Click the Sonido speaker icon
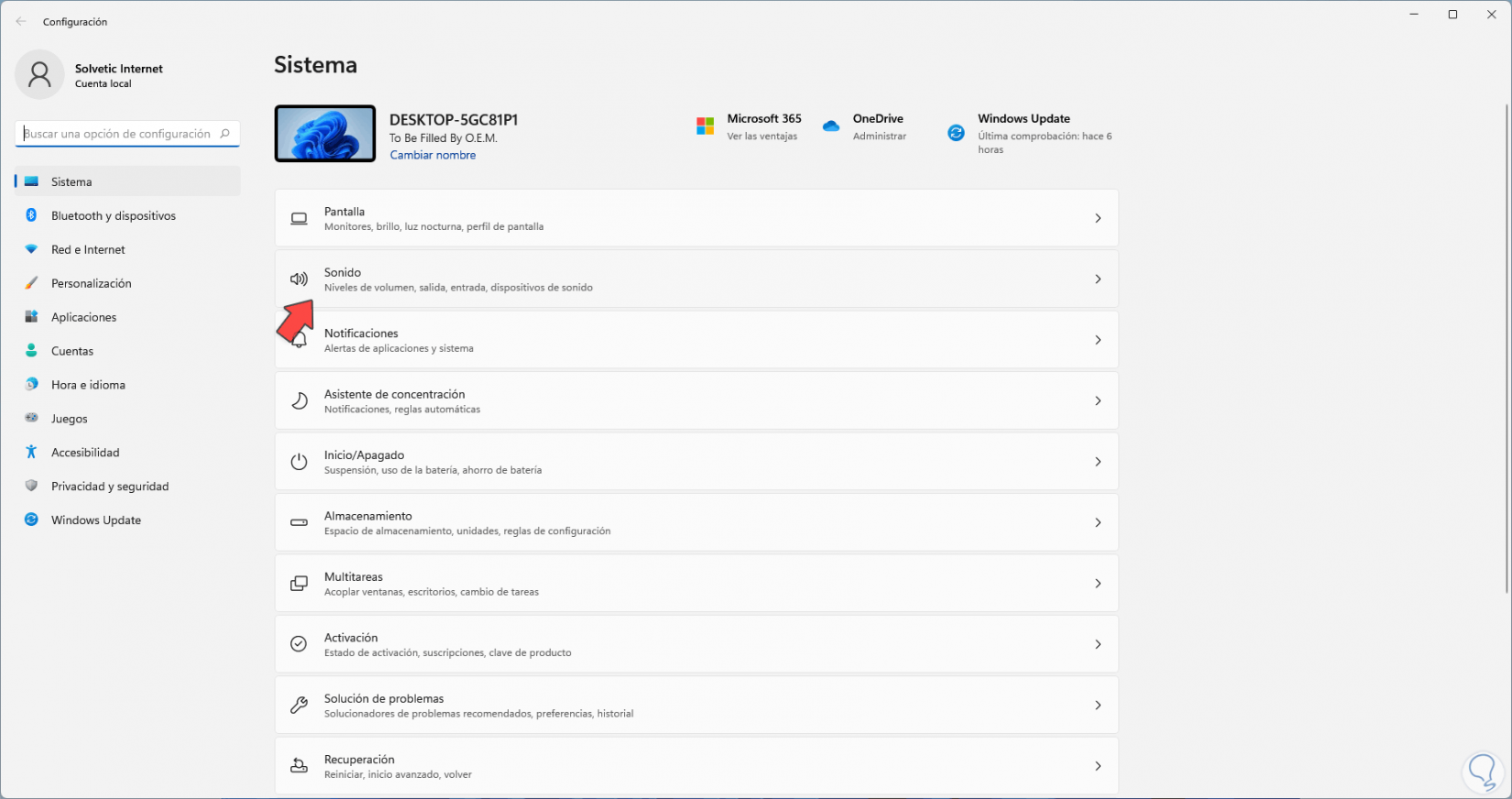The width and height of the screenshot is (1512, 799). click(299, 279)
